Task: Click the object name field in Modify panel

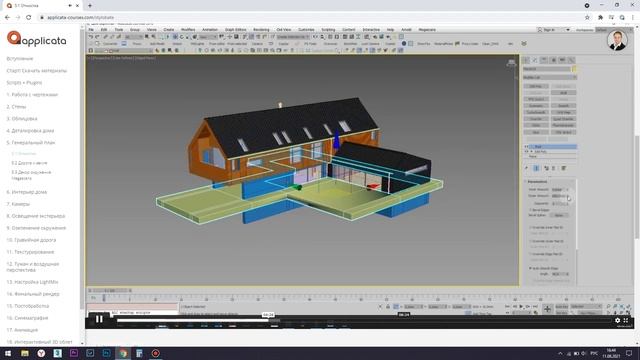Action: (546, 69)
